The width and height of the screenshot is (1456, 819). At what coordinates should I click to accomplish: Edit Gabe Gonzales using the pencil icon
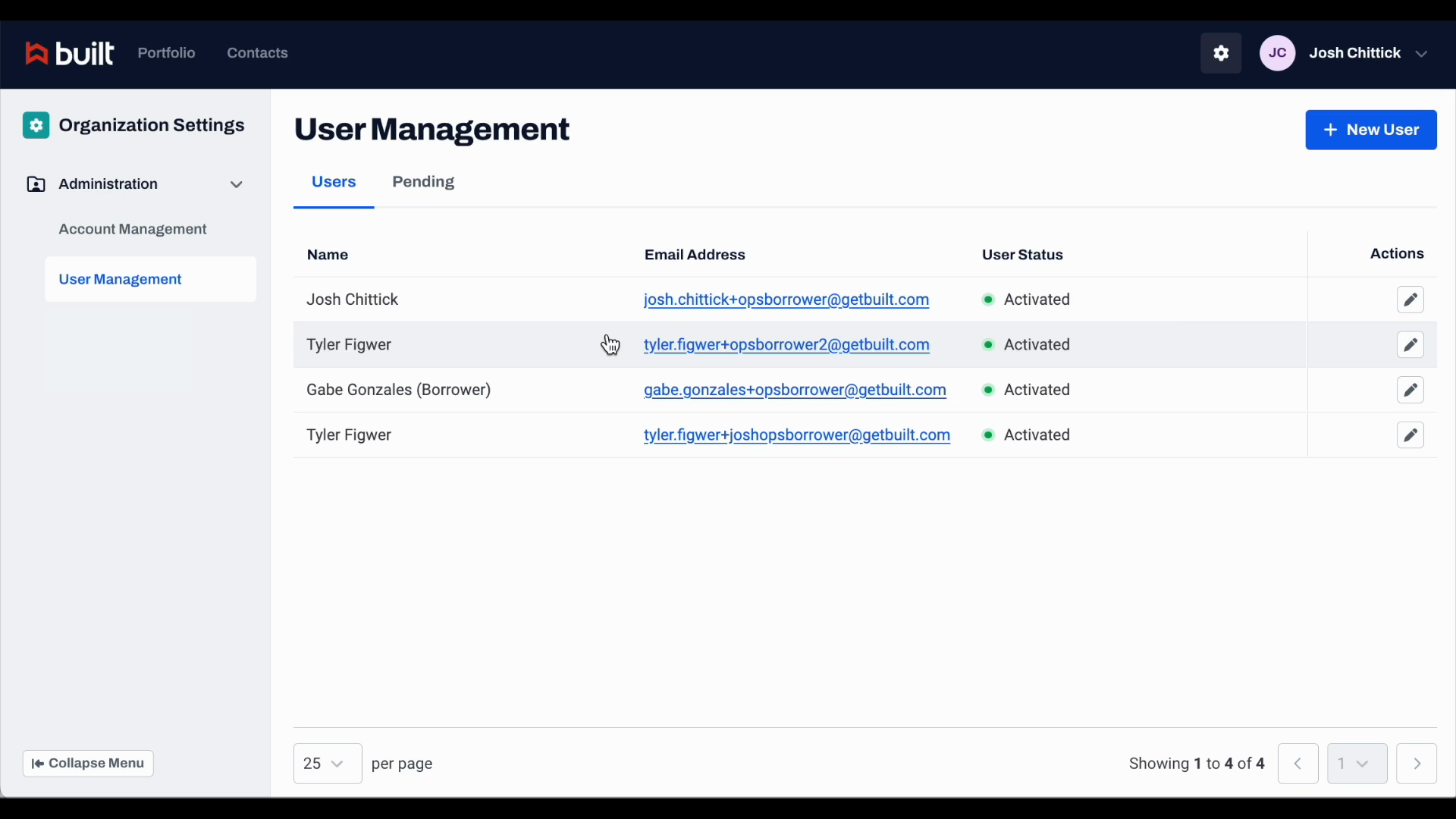coord(1410,390)
